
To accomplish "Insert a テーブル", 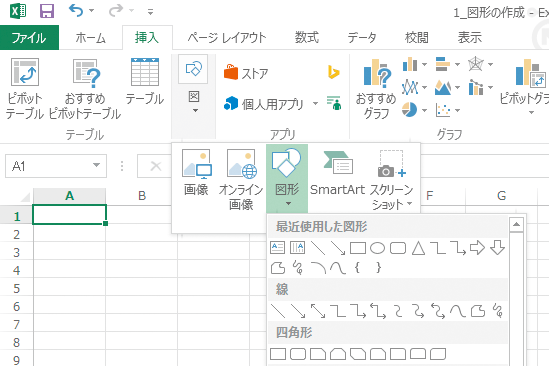I will pos(145,82).
